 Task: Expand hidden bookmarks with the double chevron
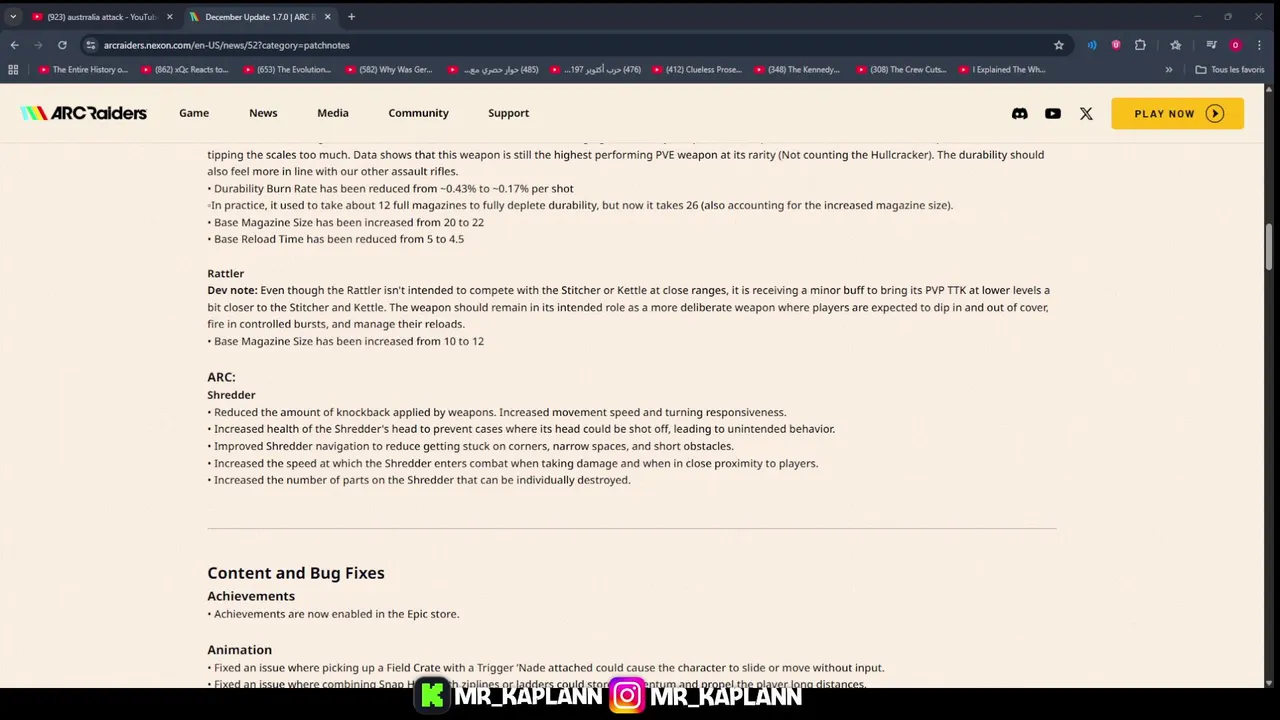coord(1168,70)
